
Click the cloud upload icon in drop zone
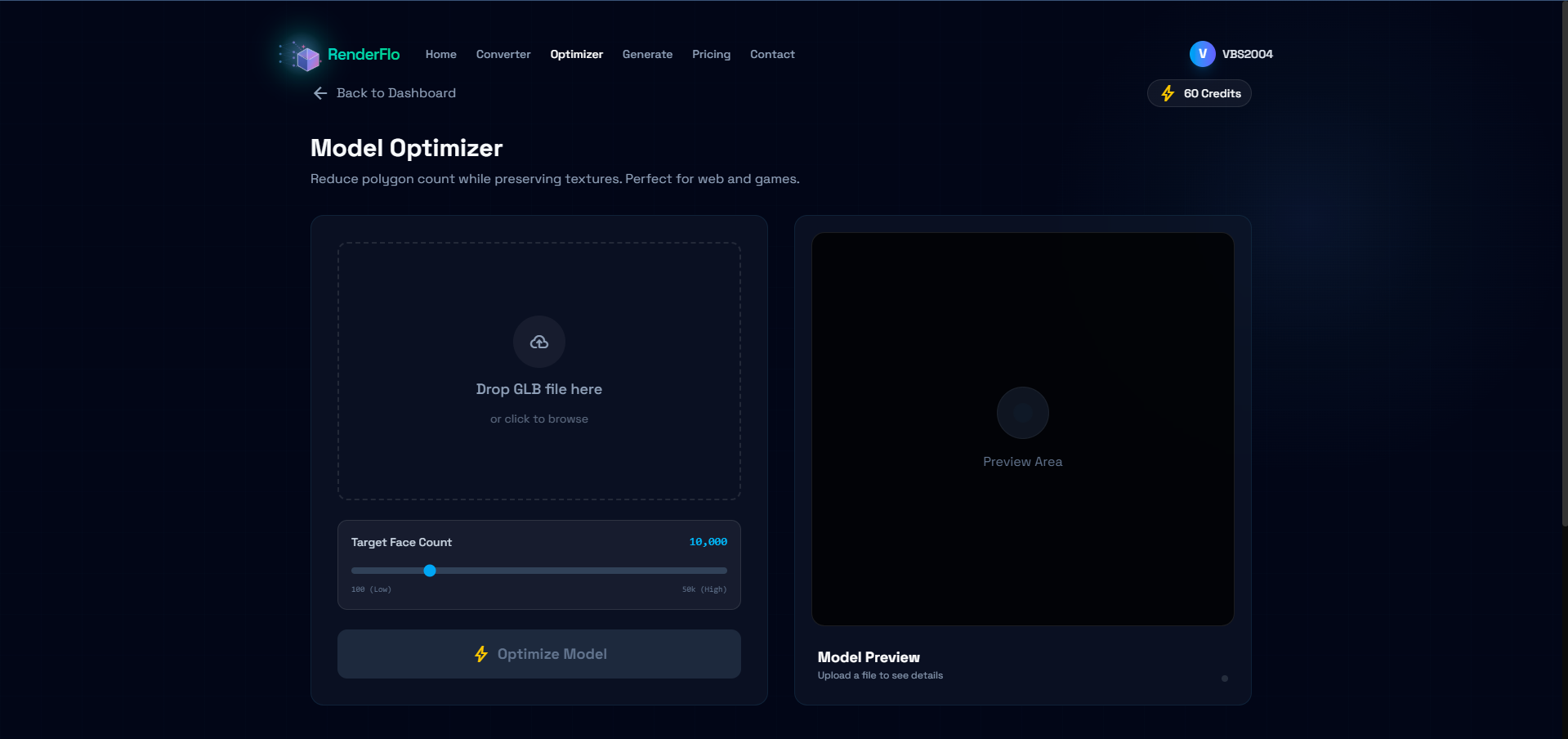tap(538, 342)
